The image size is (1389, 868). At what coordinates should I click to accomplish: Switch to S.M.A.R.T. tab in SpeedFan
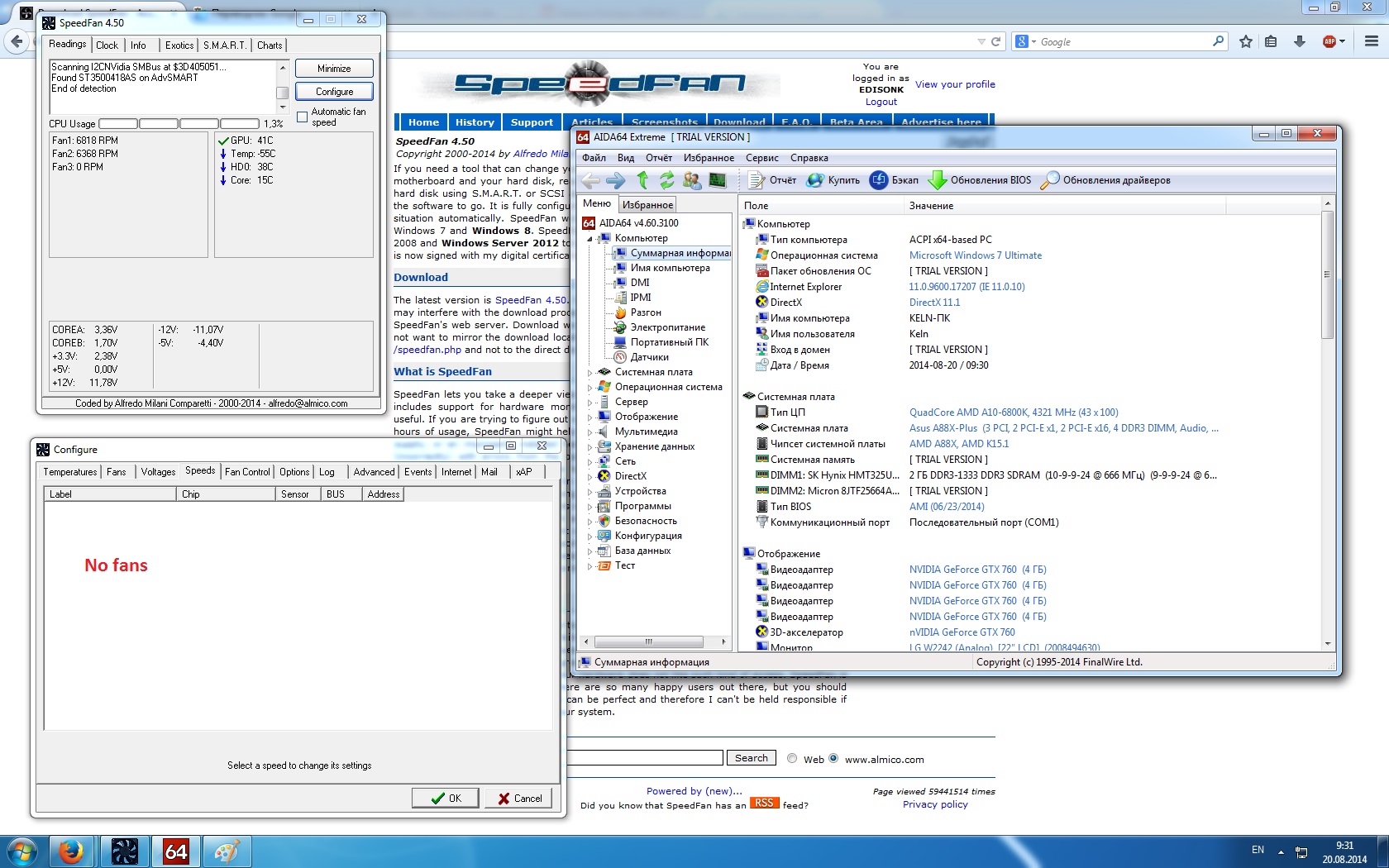[225, 45]
